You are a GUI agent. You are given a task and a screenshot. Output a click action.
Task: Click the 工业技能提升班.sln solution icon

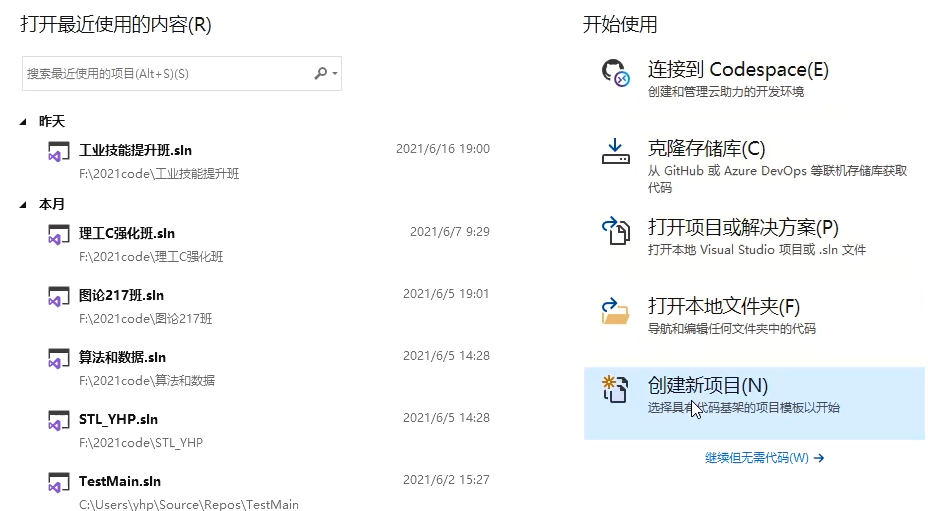click(58, 152)
